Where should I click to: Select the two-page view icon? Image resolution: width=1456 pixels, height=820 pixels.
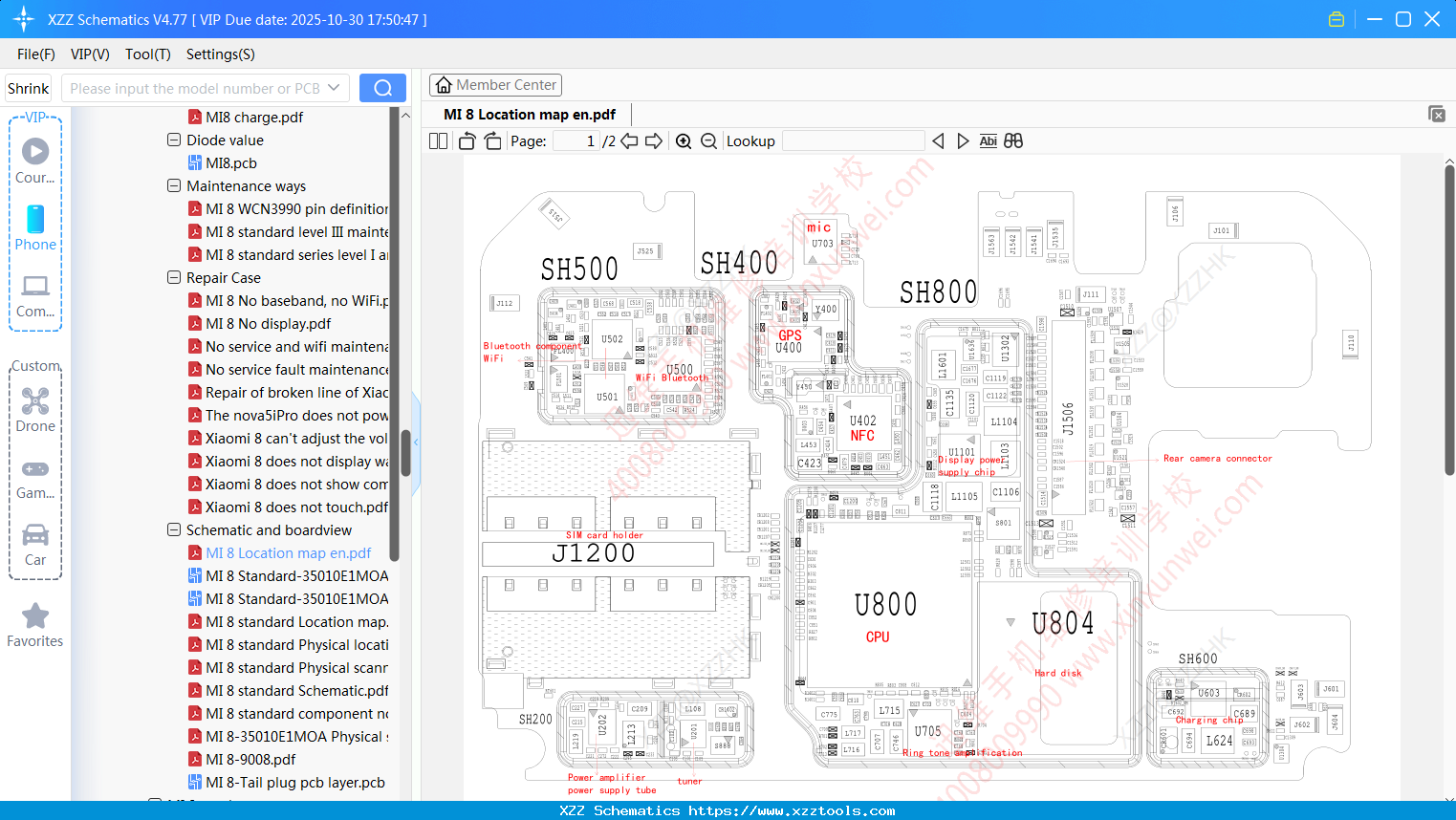(438, 140)
